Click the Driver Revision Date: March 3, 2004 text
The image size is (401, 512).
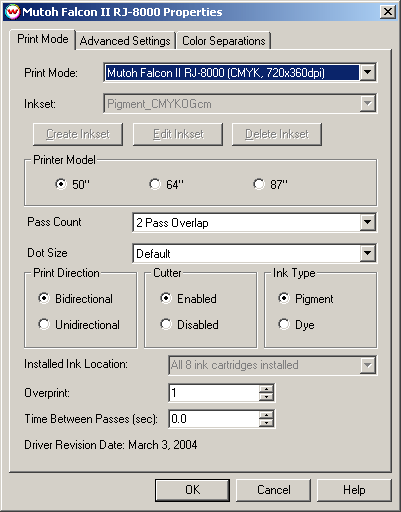111,445
